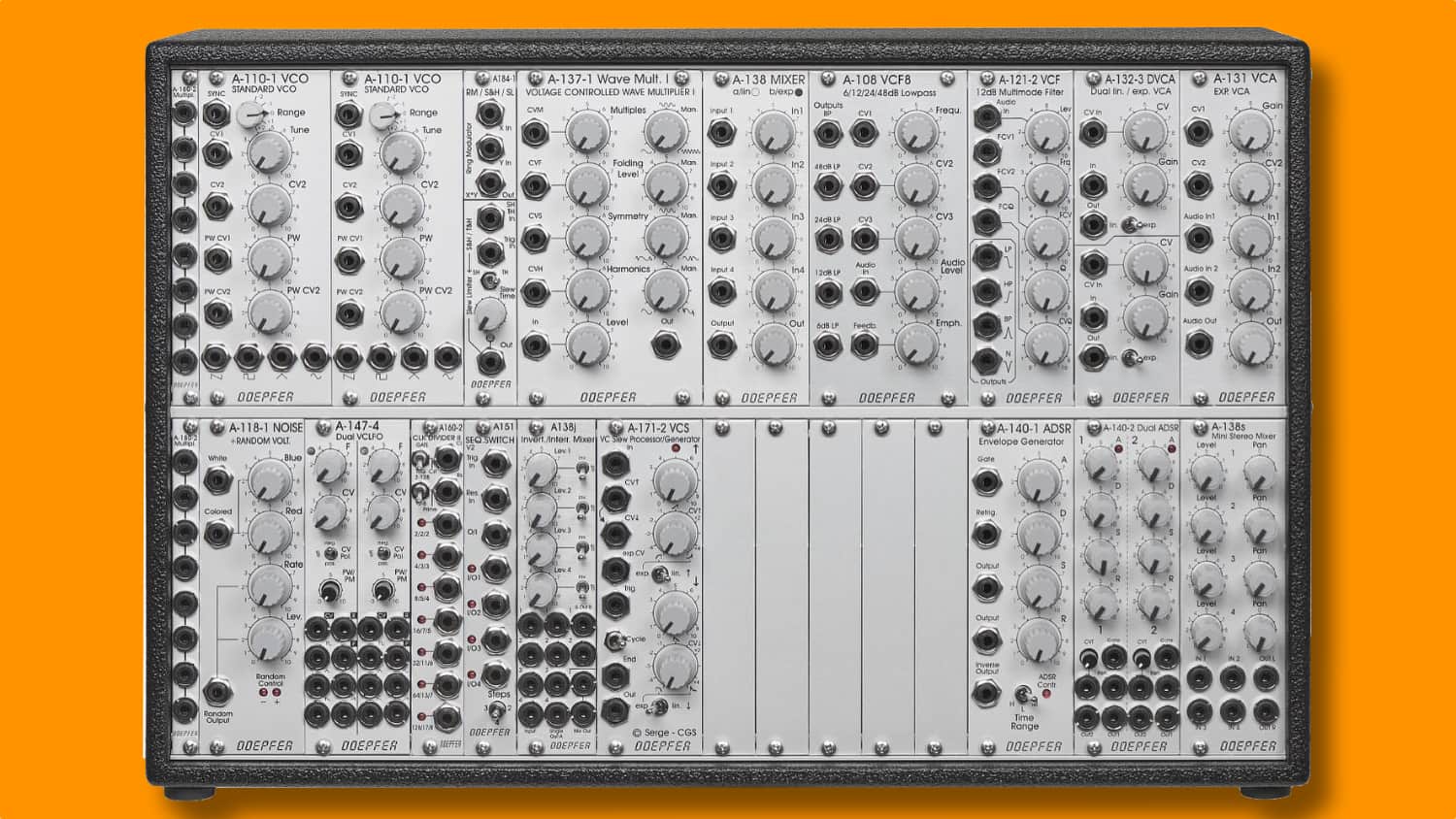Click the Inverse Output jack on A-140-1 ADSR
This screenshot has width=1456, height=819.
point(986,693)
